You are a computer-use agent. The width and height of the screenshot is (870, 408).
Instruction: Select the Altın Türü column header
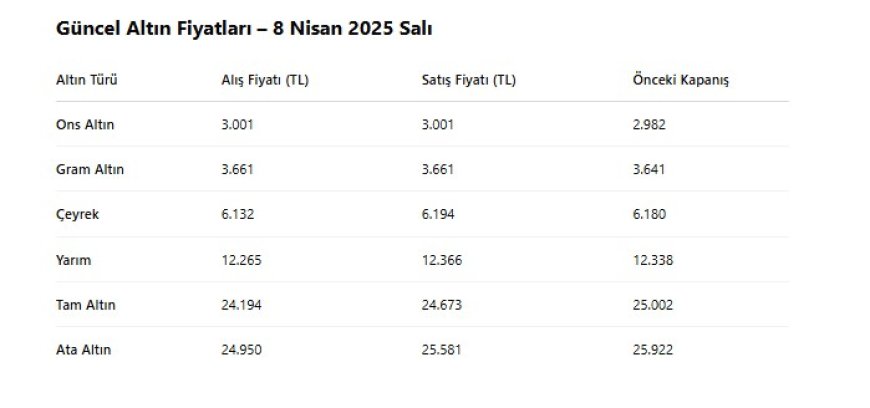pyautogui.click(x=87, y=80)
